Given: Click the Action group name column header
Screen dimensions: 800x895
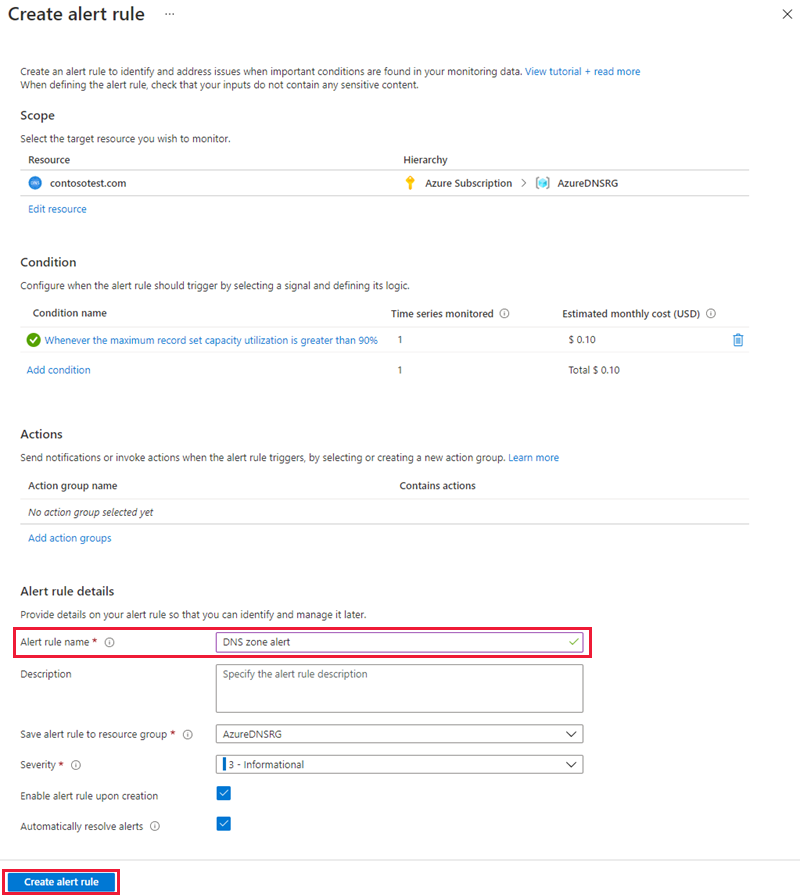Looking at the screenshot, I should coord(72,486).
